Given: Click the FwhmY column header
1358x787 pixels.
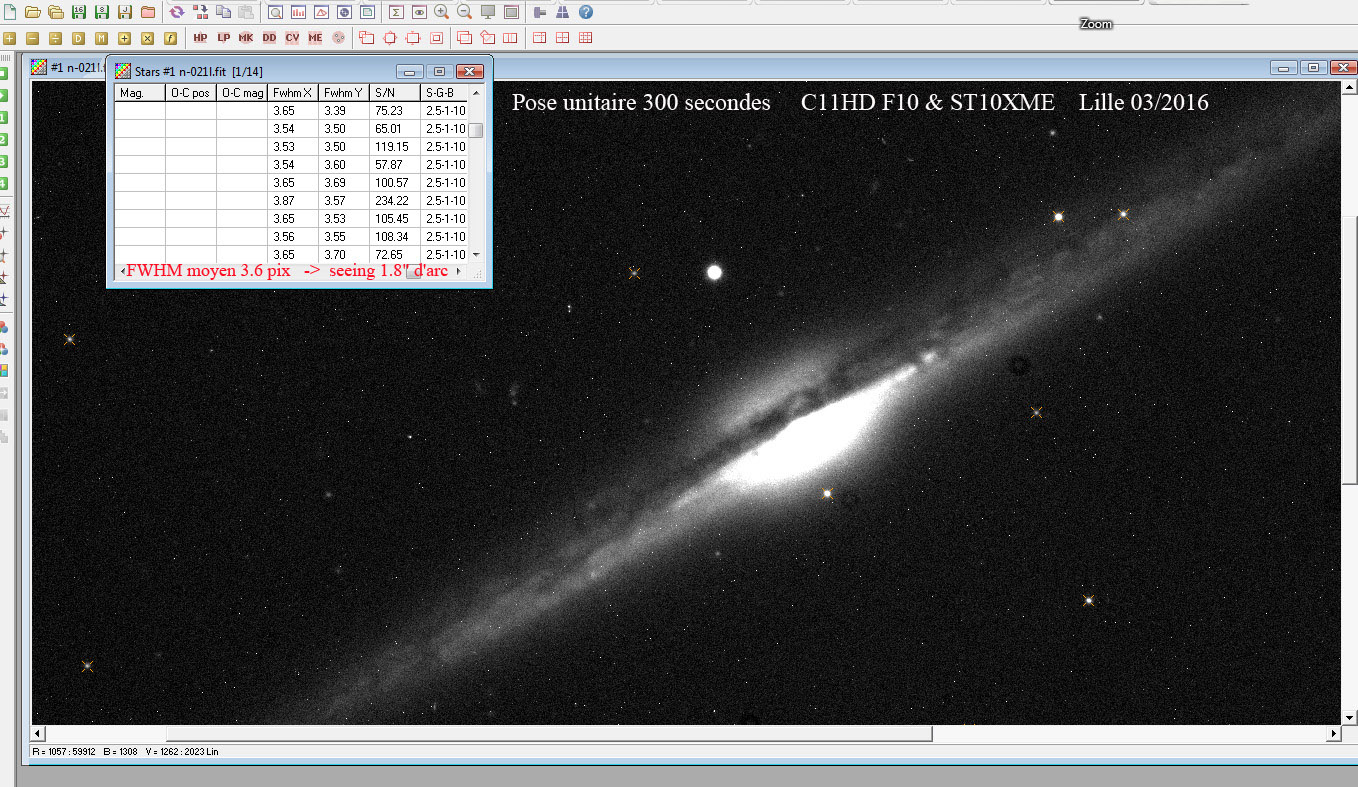Looking at the screenshot, I should pos(344,93).
